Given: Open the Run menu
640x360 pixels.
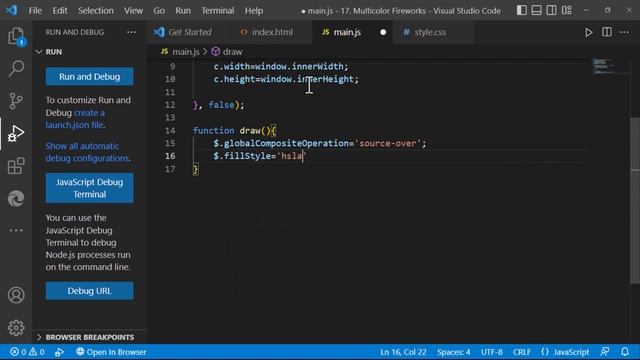Looking at the screenshot, I should tap(183, 11).
